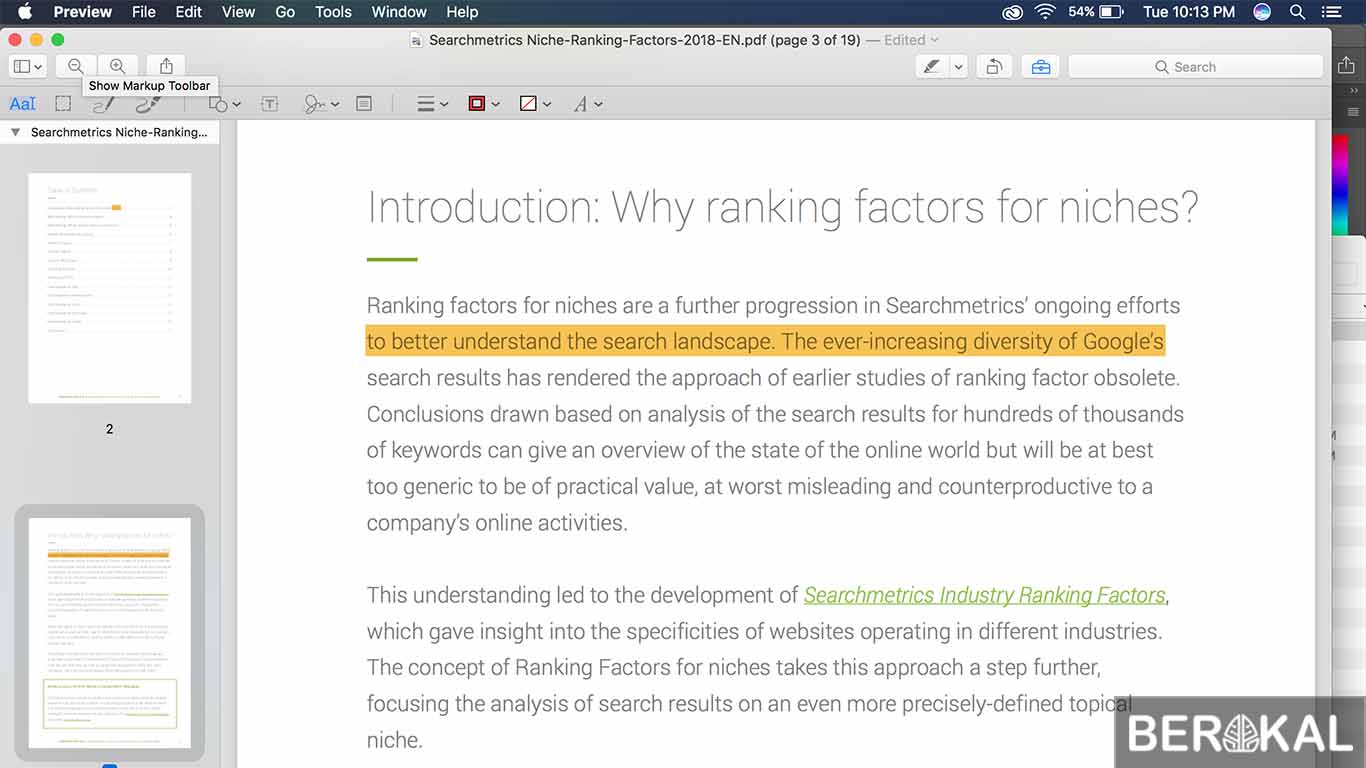
Task: Click Preview's Share button beside Zoom In
Action: coord(166,67)
